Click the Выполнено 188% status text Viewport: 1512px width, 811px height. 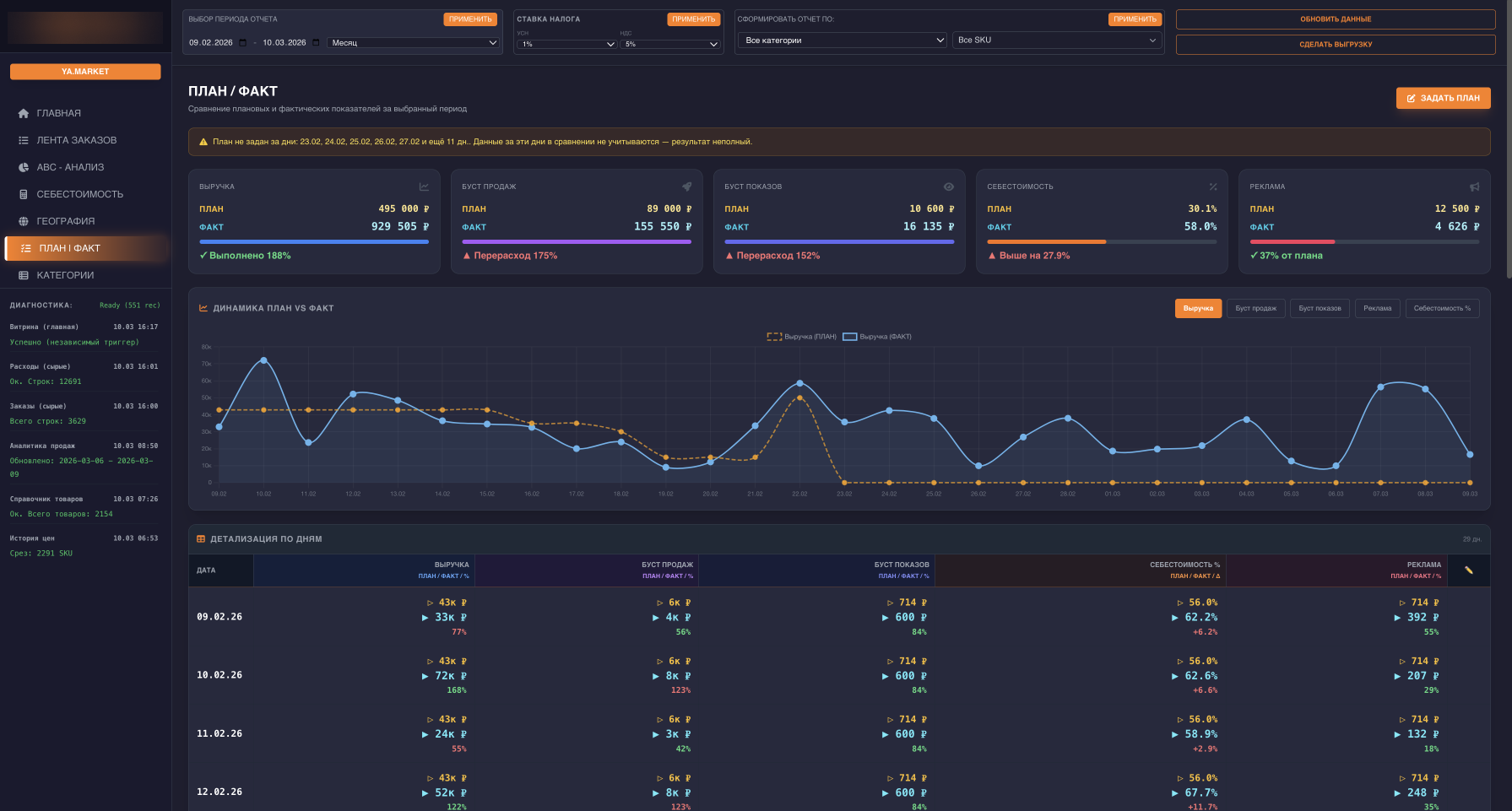click(246, 256)
